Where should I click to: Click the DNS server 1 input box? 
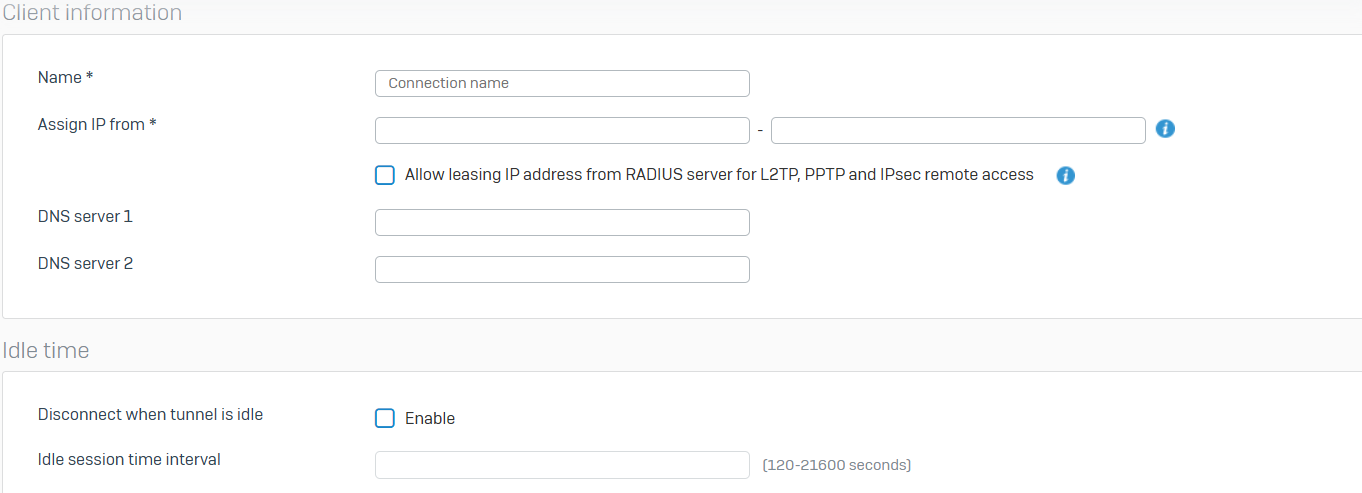coord(562,222)
